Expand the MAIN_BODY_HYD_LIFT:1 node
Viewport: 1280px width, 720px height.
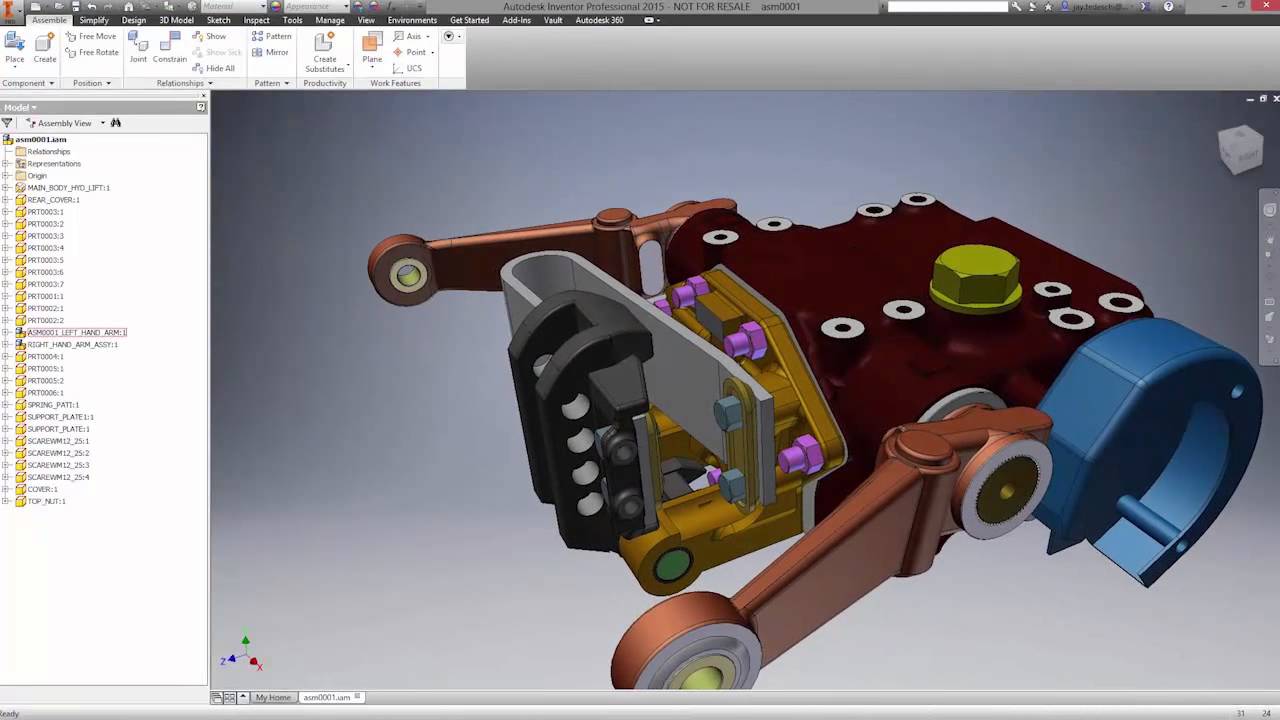[6, 188]
